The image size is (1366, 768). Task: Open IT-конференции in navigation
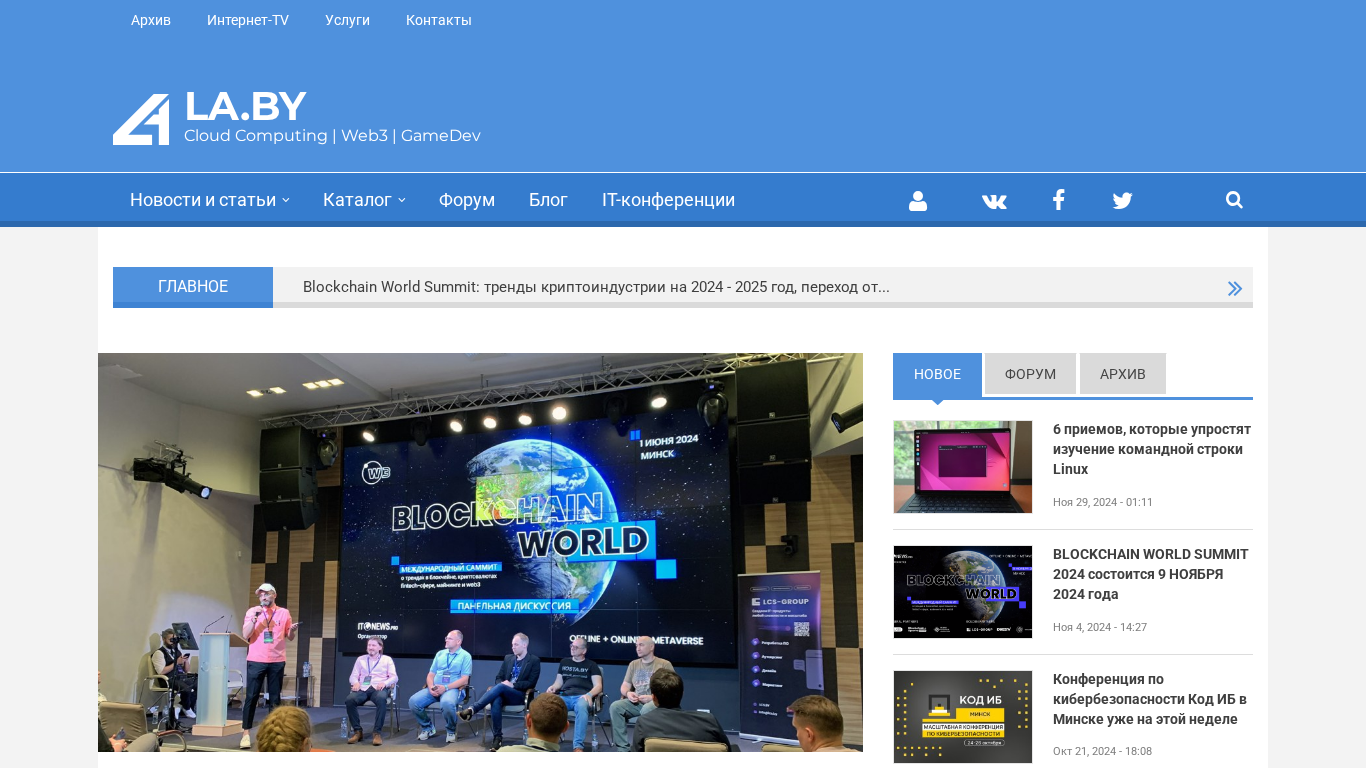(668, 200)
